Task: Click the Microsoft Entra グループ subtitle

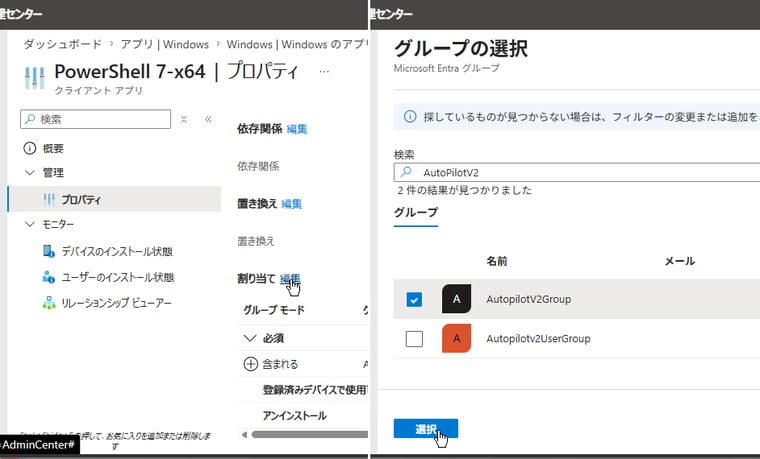Action: pos(446,68)
